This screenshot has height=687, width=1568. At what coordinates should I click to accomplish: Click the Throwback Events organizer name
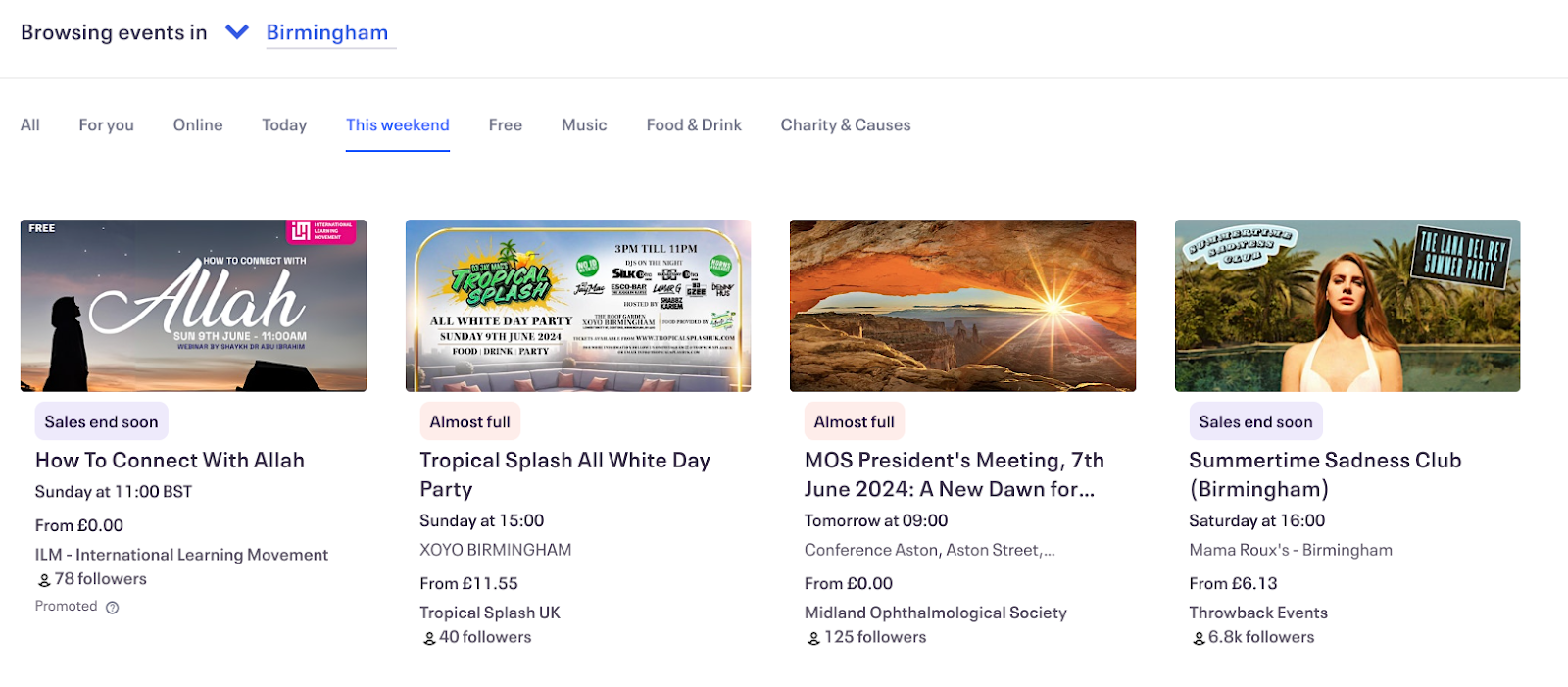[x=1258, y=613]
